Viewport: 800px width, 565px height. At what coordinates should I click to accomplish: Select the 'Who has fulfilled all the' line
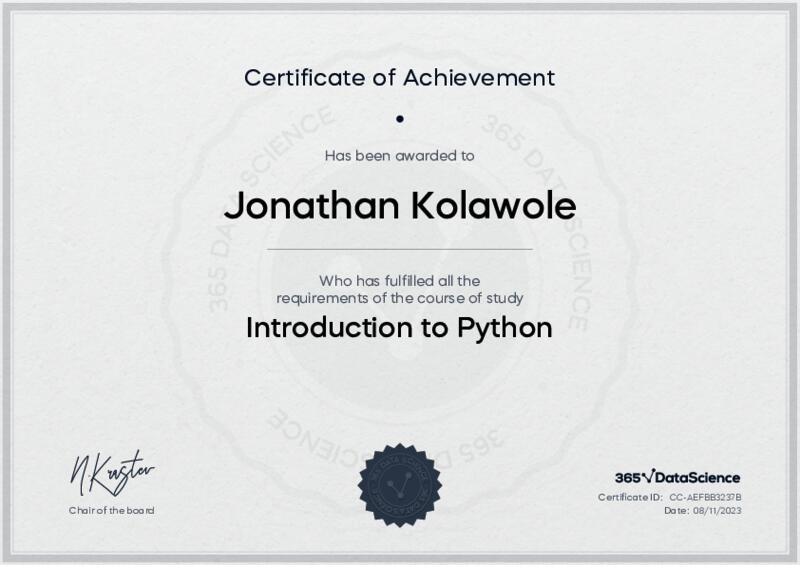pyautogui.click(x=399, y=281)
